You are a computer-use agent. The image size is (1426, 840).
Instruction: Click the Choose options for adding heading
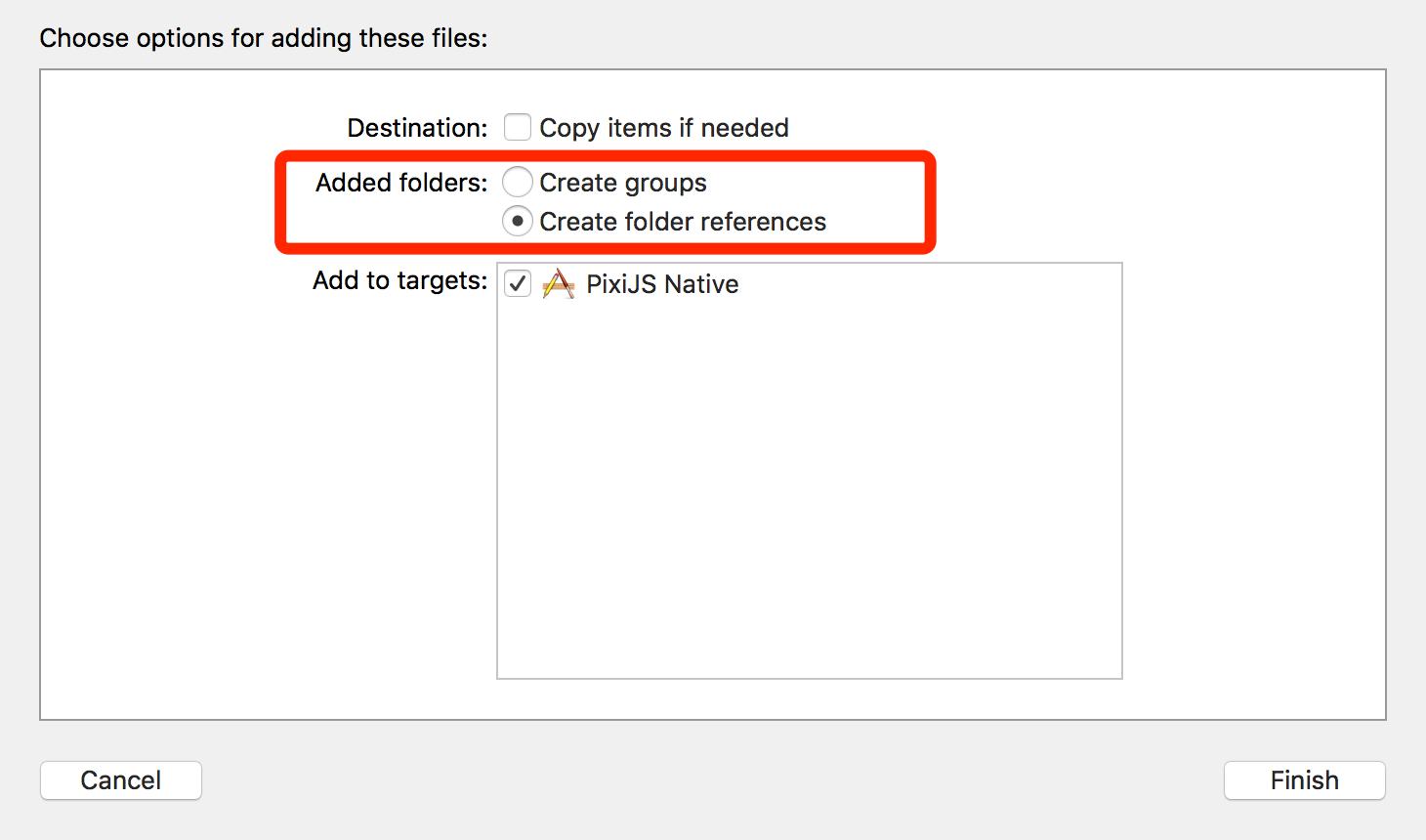264,38
